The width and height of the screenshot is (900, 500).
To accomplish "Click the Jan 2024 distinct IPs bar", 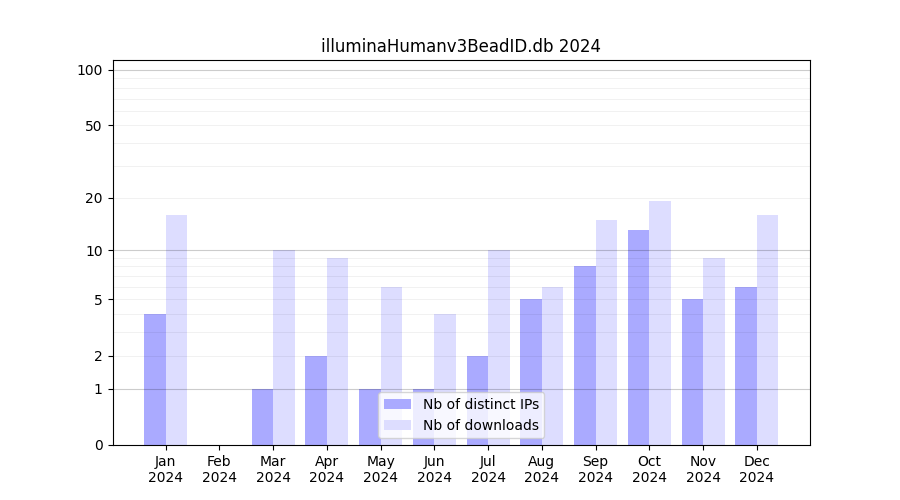I will click(155, 379).
